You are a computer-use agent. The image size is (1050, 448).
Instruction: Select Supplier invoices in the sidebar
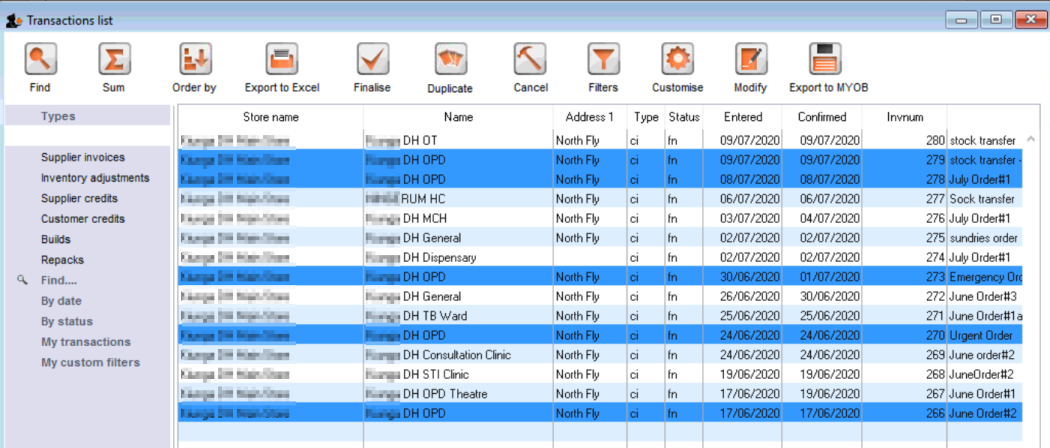coord(83,158)
